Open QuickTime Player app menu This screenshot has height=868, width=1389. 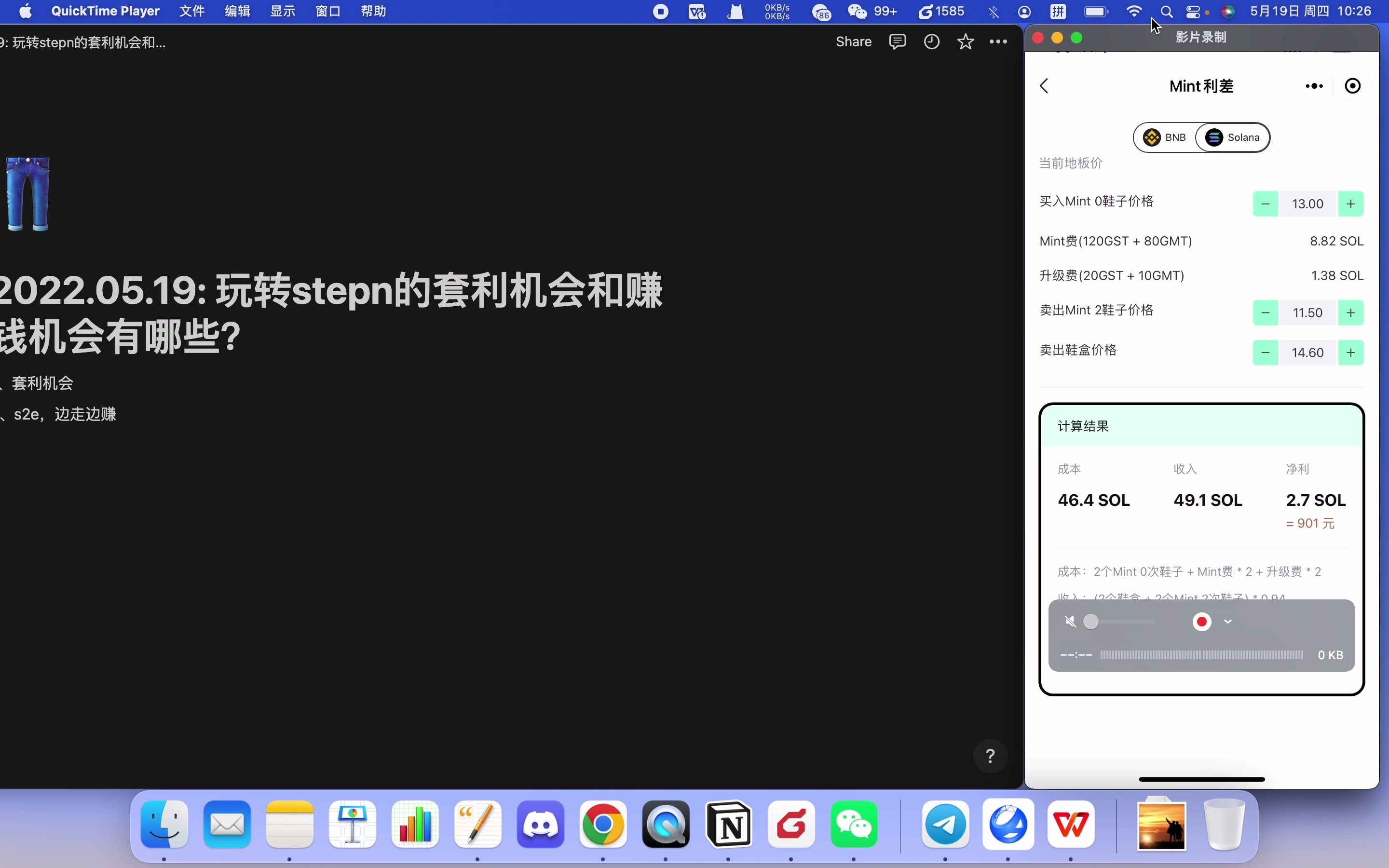click(x=106, y=12)
